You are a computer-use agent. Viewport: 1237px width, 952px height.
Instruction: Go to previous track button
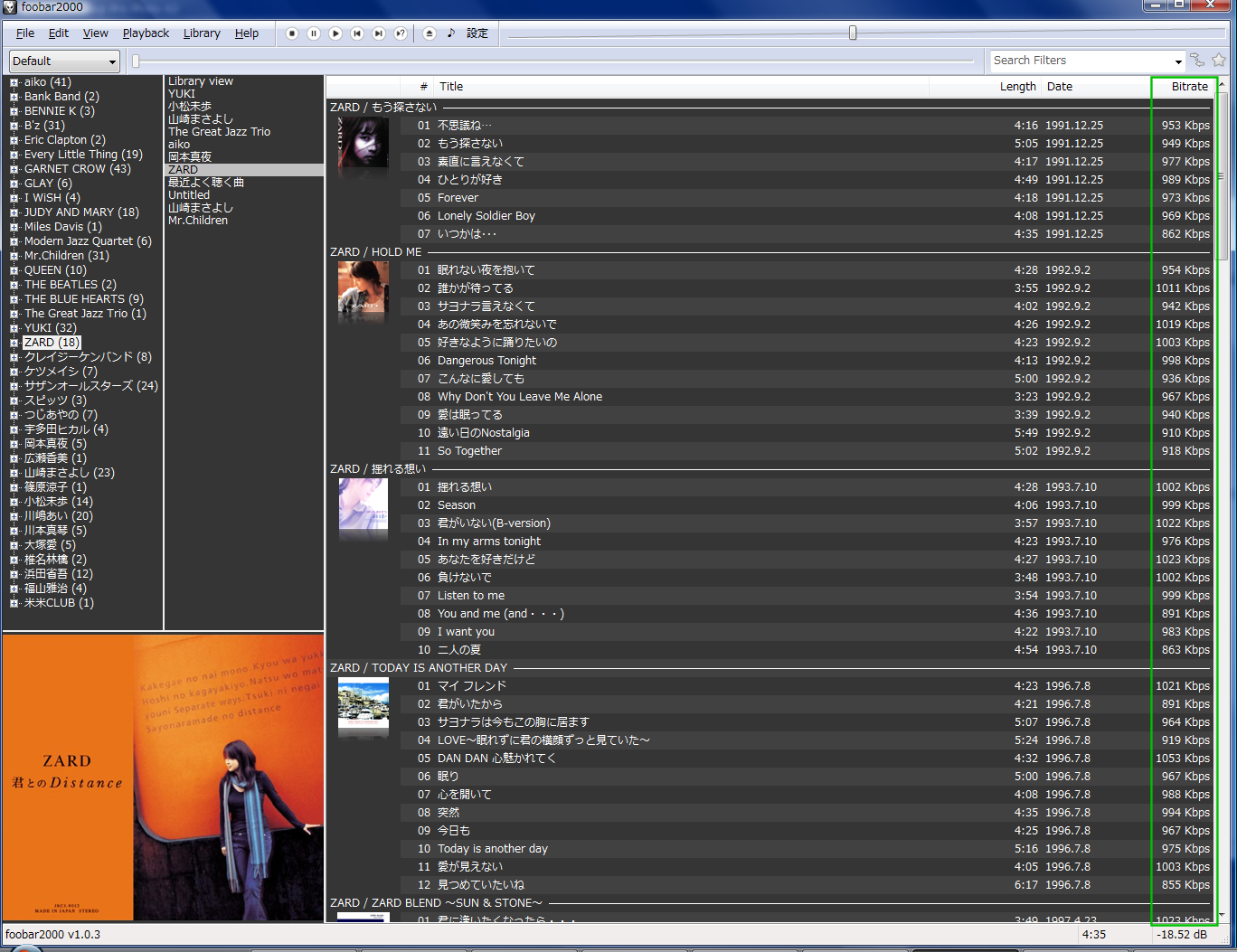click(x=357, y=33)
